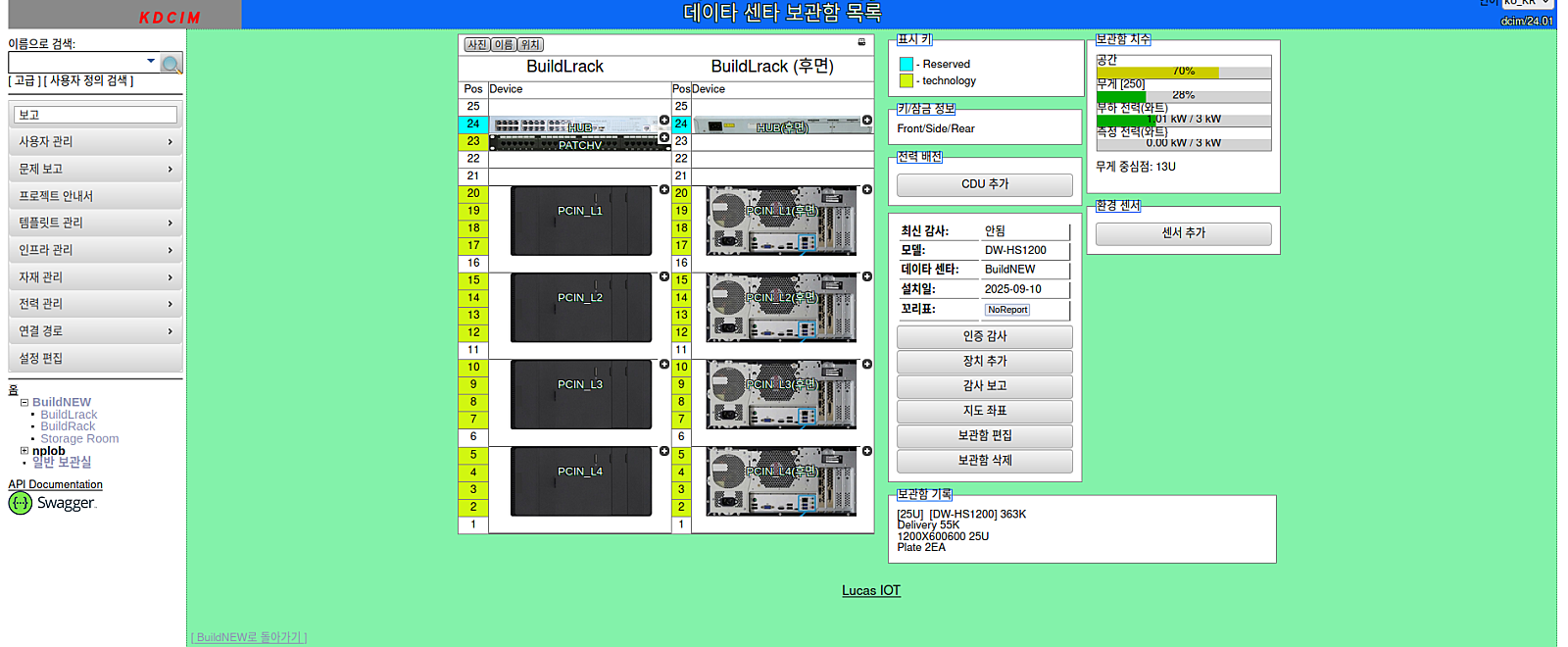Click the yellow technology legend swatch
The width and height of the screenshot is (1568, 647).
(x=906, y=81)
